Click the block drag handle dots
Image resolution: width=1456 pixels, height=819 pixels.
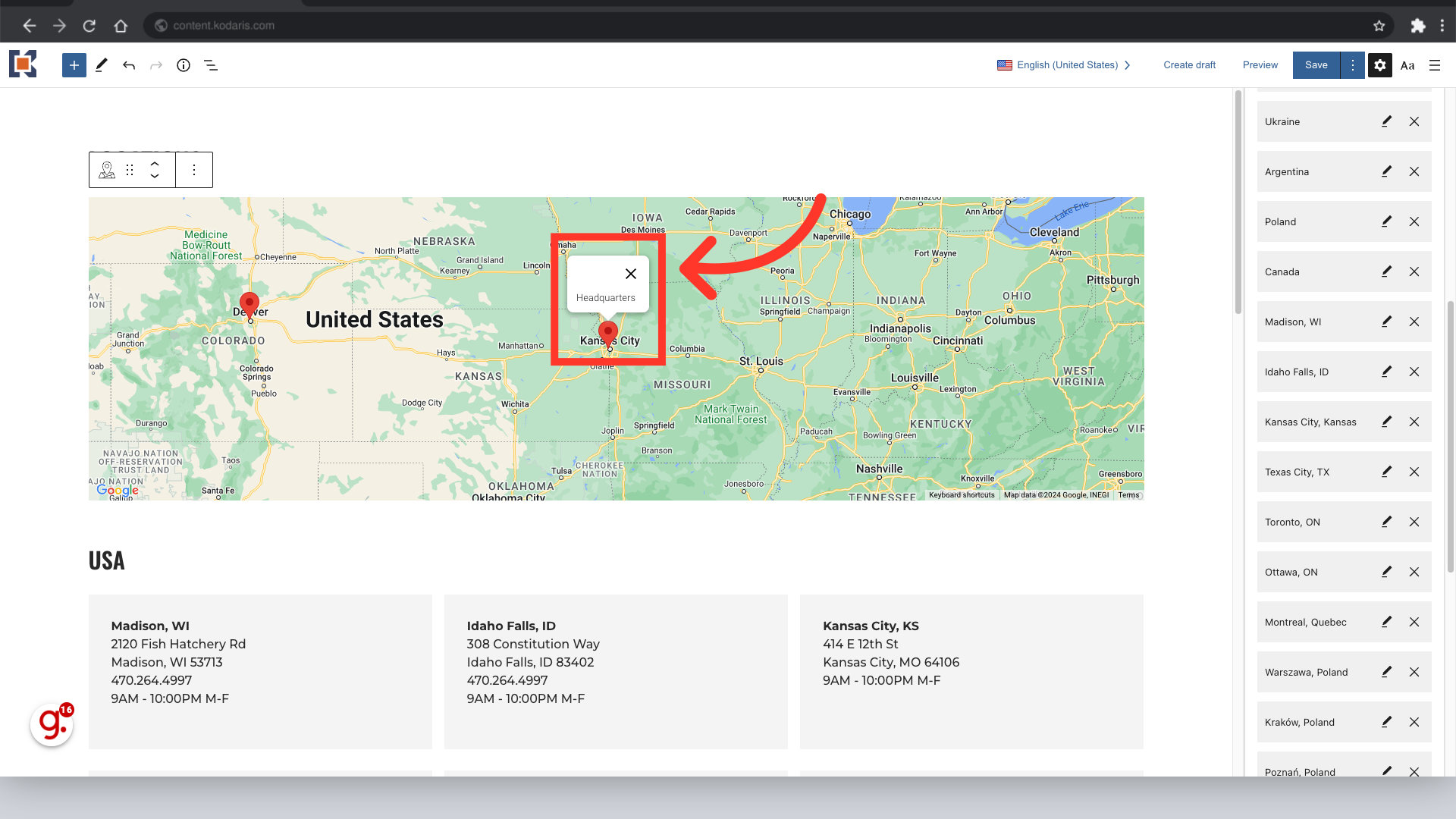coord(130,170)
